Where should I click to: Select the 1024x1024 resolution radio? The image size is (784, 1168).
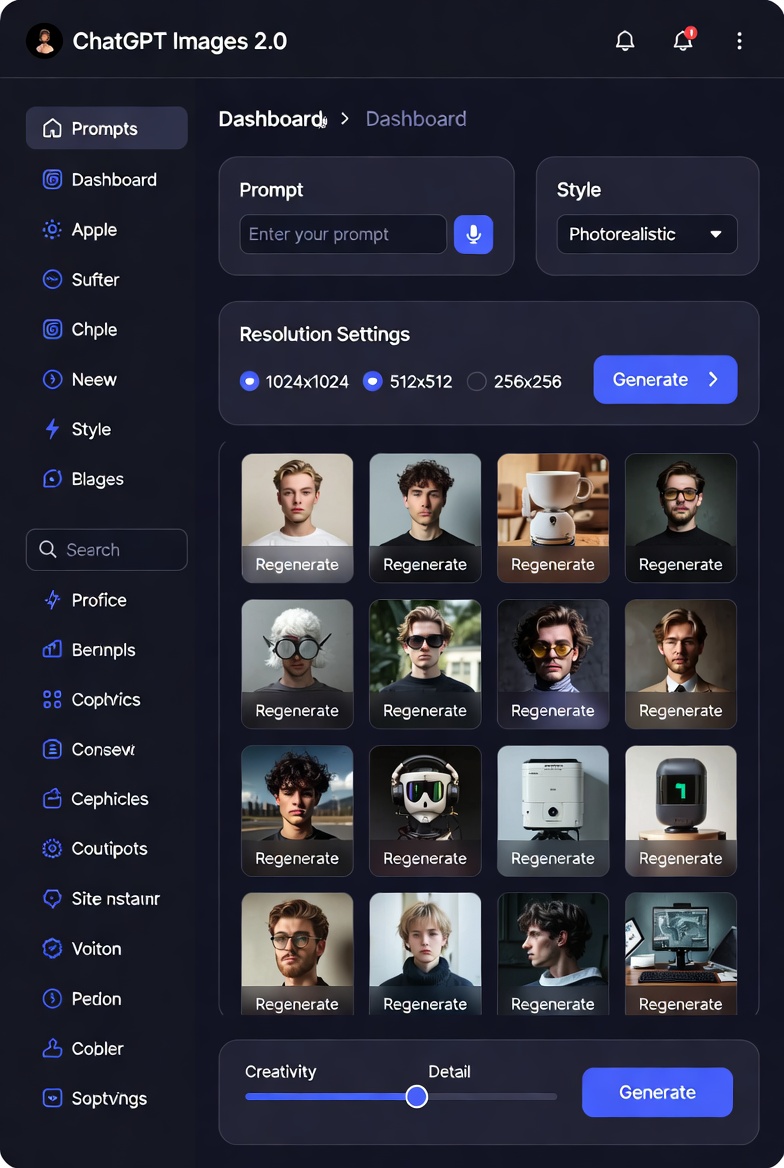pyautogui.click(x=250, y=381)
